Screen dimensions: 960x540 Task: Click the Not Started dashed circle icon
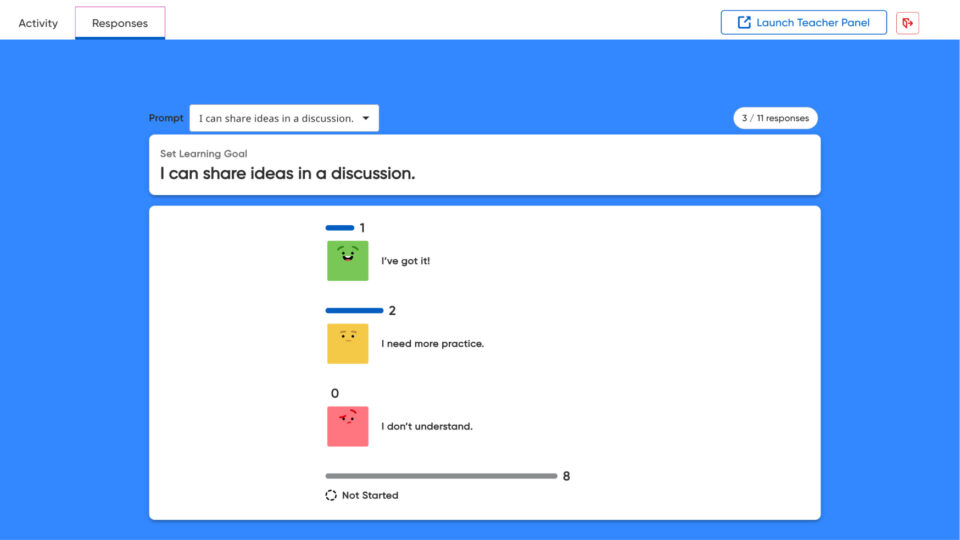pyautogui.click(x=331, y=495)
